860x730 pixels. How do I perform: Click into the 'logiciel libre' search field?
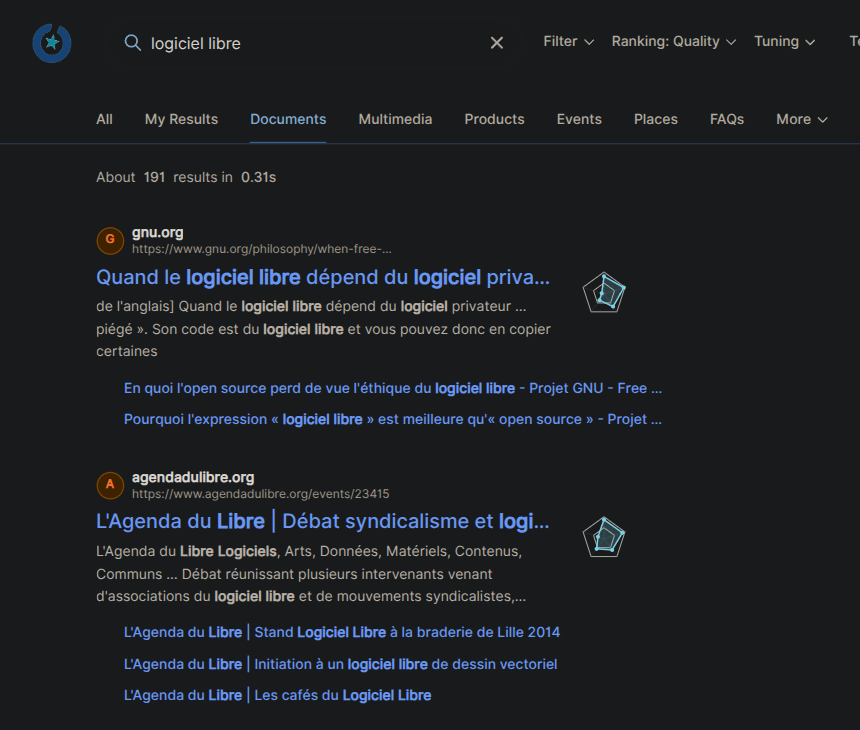pyautogui.click(x=315, y=43)
